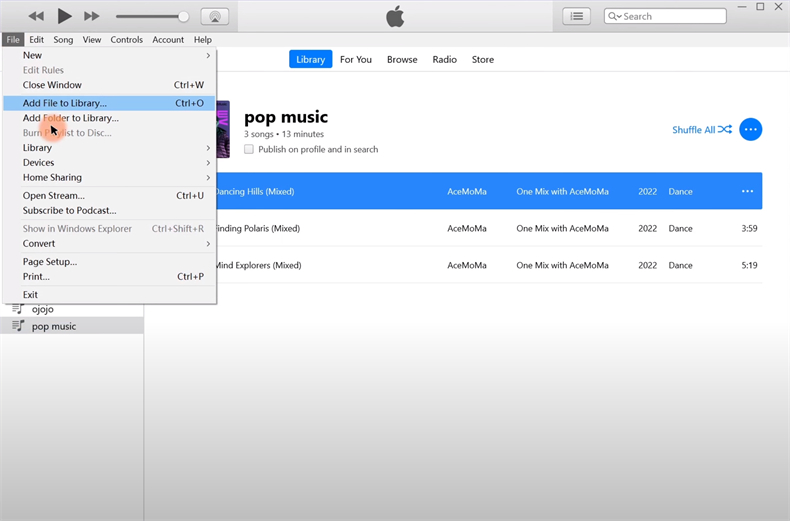This screenshot has height=521, width=790.
Task: Choose Page Setup from File menu
Action: [x=109, y=262]
